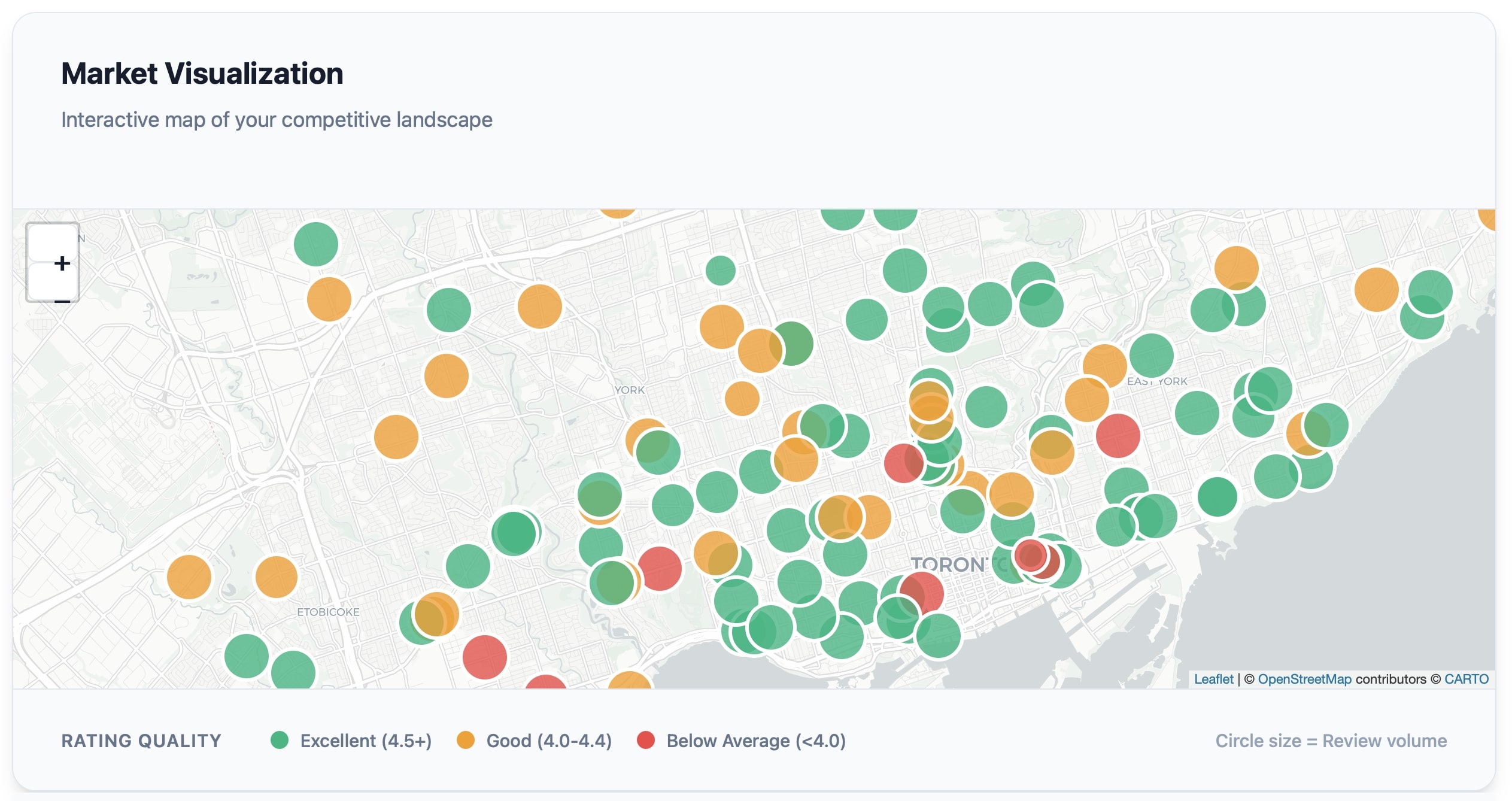Click the zoom out button on the map
1512x801 pixels.
[x=62, y=300]
